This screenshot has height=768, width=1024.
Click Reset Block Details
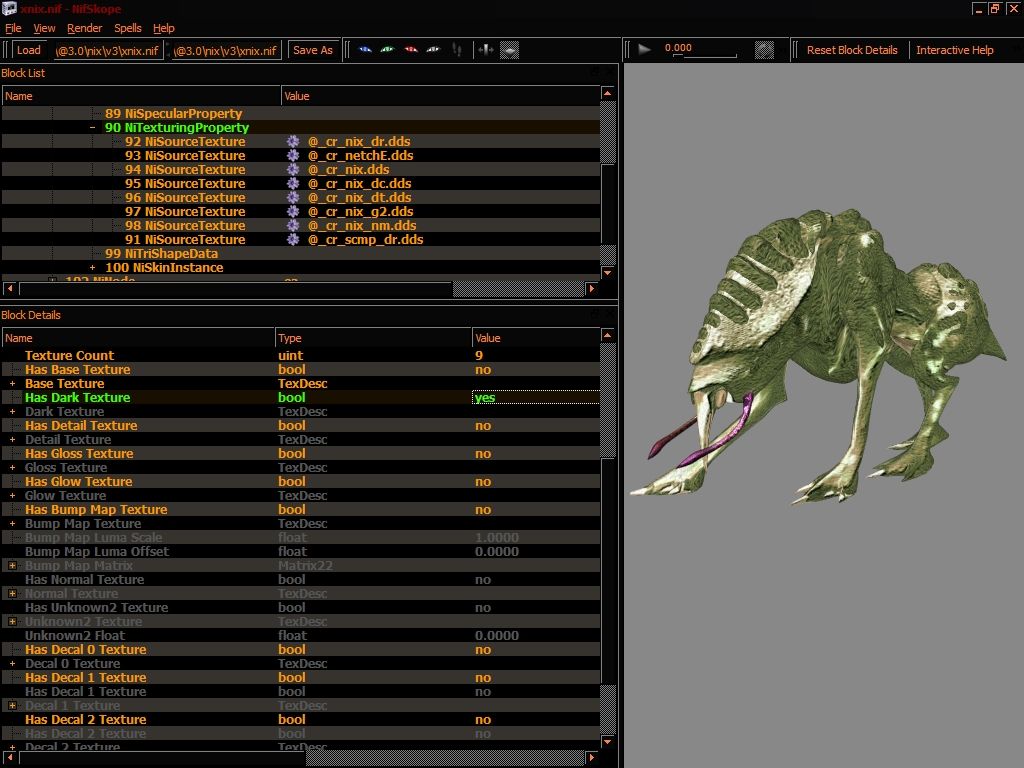(x=852, y=50)
